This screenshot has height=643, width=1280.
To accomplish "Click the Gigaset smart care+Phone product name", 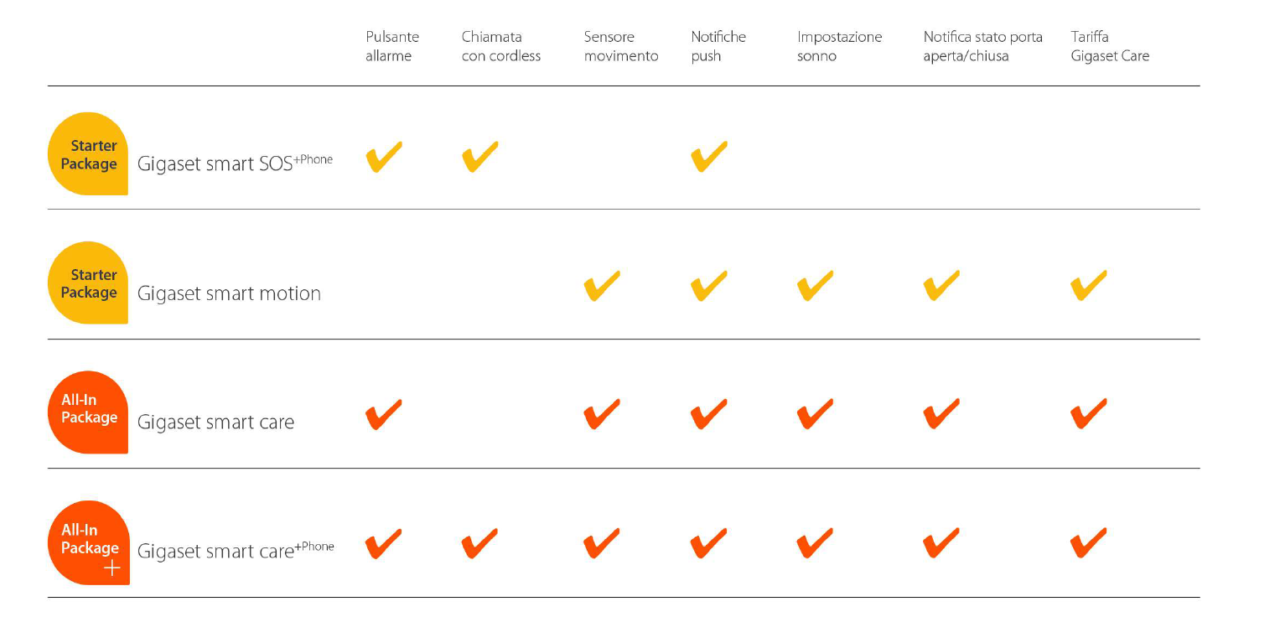I will click(235, 551).
